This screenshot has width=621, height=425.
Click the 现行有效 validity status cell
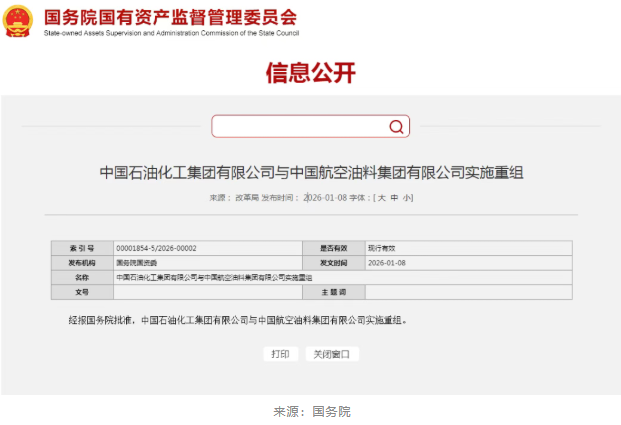click(x=382, y=247)
